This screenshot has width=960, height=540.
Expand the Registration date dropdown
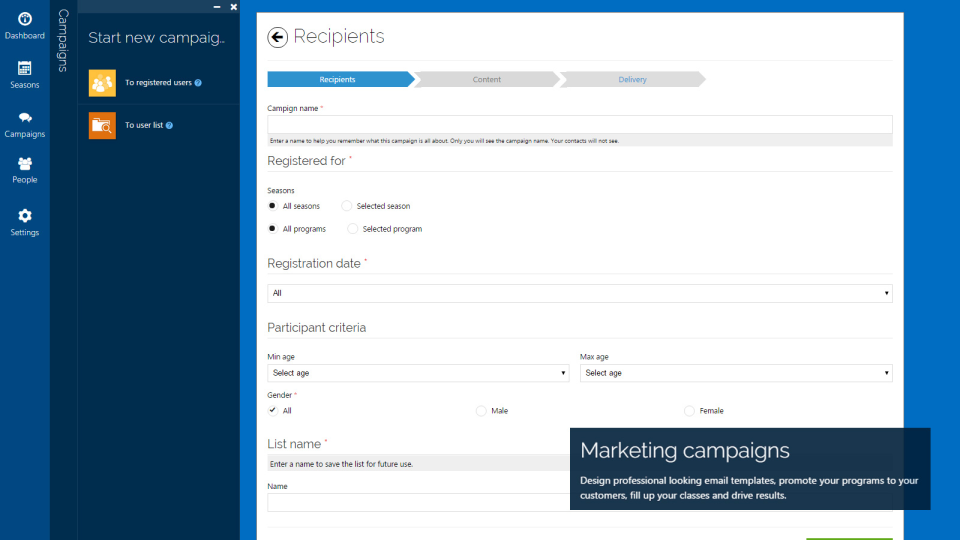[x=579, y=293]
